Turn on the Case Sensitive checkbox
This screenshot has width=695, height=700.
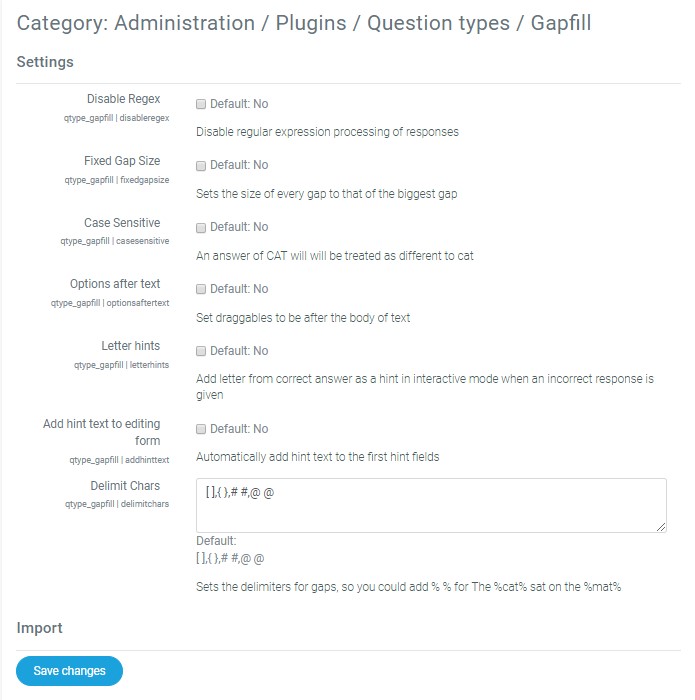201,228
